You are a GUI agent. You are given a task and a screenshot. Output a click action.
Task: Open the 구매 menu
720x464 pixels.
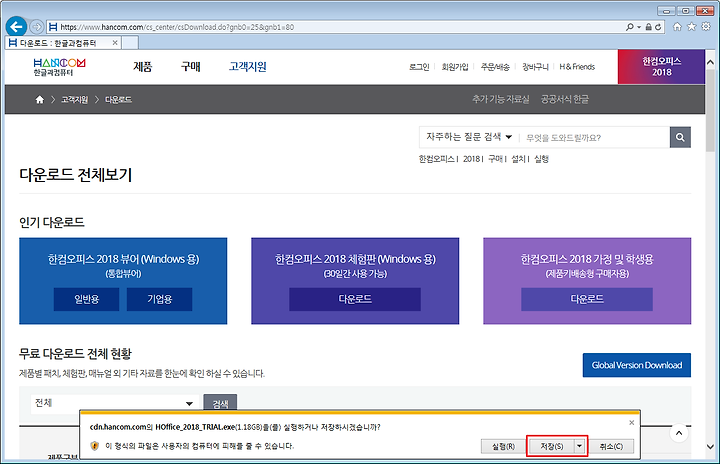(191, 67)
